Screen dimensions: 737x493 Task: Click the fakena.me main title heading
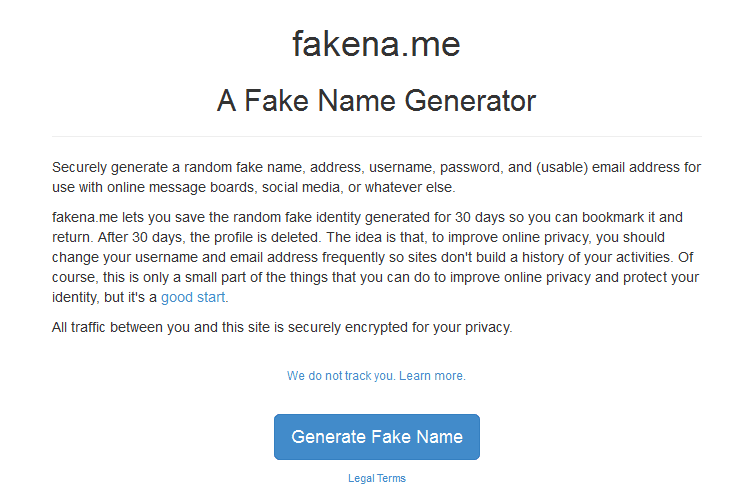pyautogui.click(x=376, y=44)
